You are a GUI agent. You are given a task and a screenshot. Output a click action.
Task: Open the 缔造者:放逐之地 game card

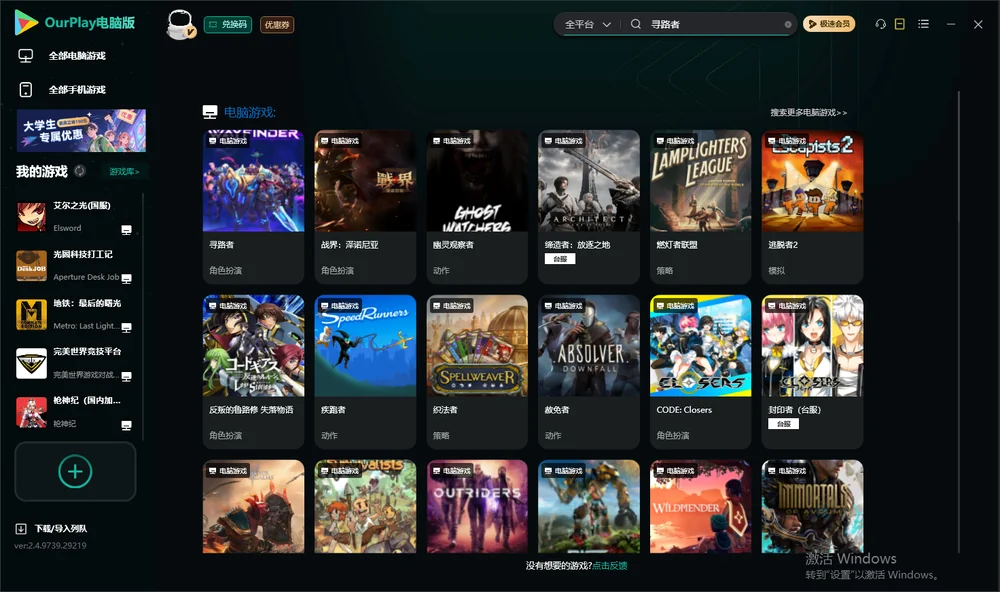pos(589,207)
